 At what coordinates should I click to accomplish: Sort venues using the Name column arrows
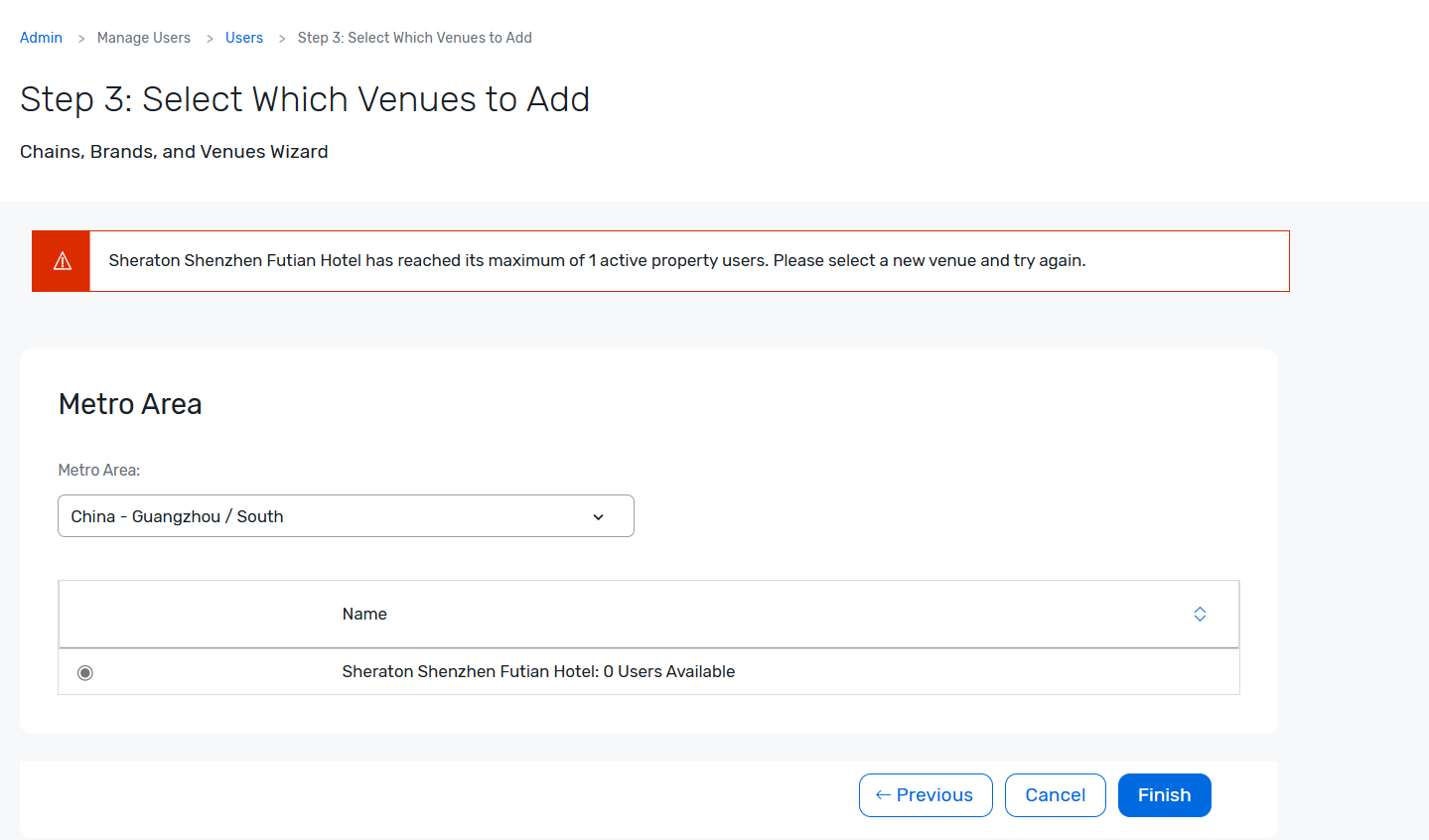click(1200, 614)
